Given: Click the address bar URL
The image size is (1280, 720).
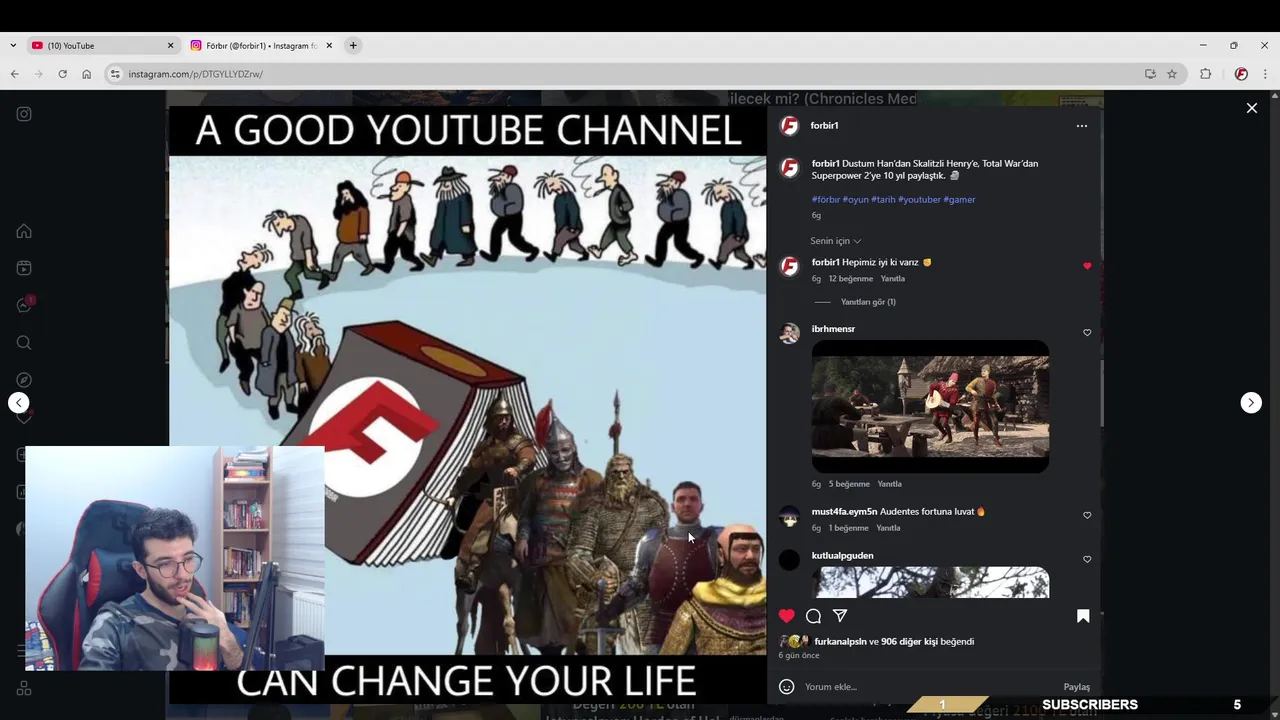Looking at the screenshot, I should coord(195,74).
